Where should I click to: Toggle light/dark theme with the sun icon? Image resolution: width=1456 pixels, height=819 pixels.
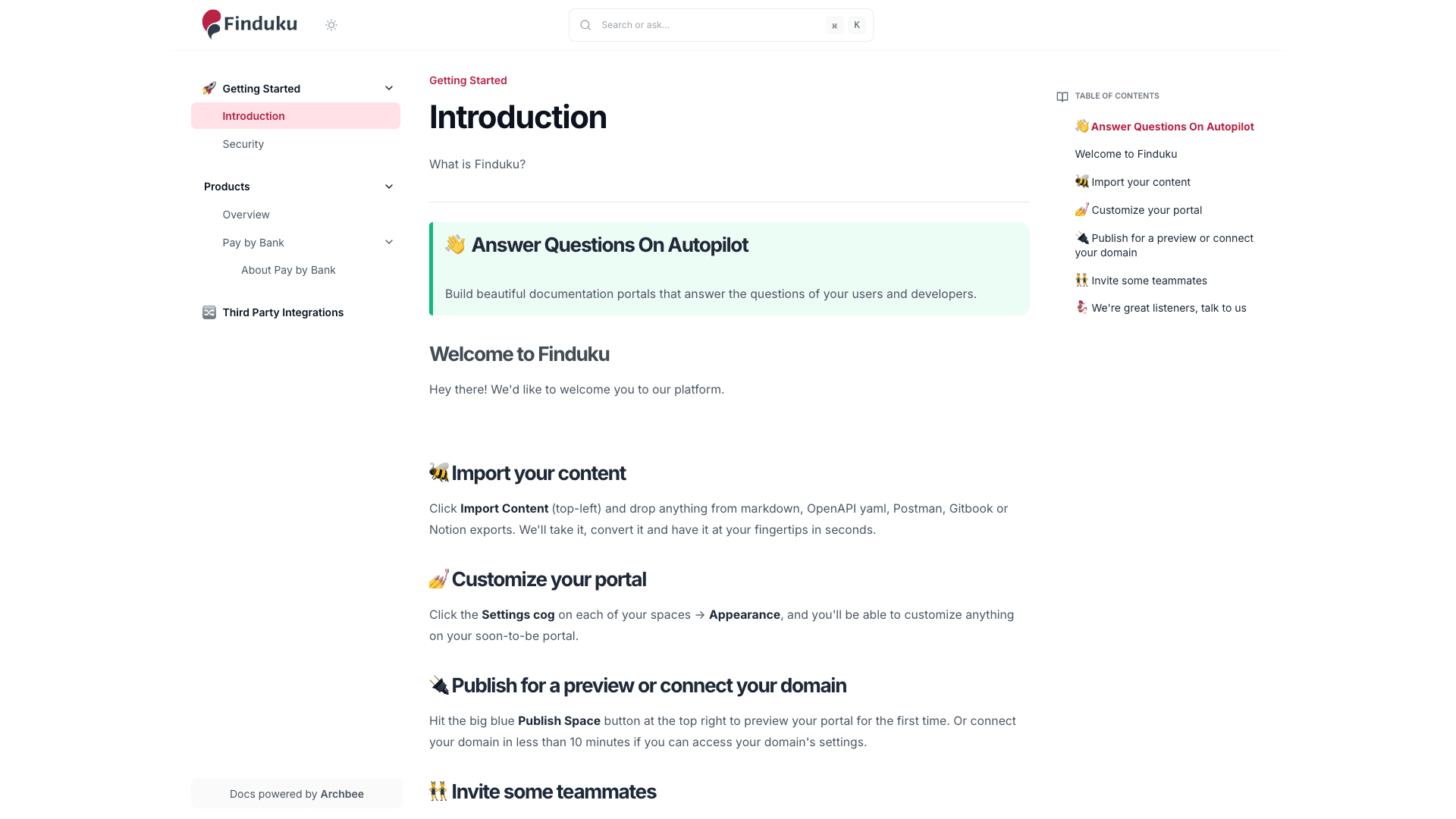[x=331, y=24]
